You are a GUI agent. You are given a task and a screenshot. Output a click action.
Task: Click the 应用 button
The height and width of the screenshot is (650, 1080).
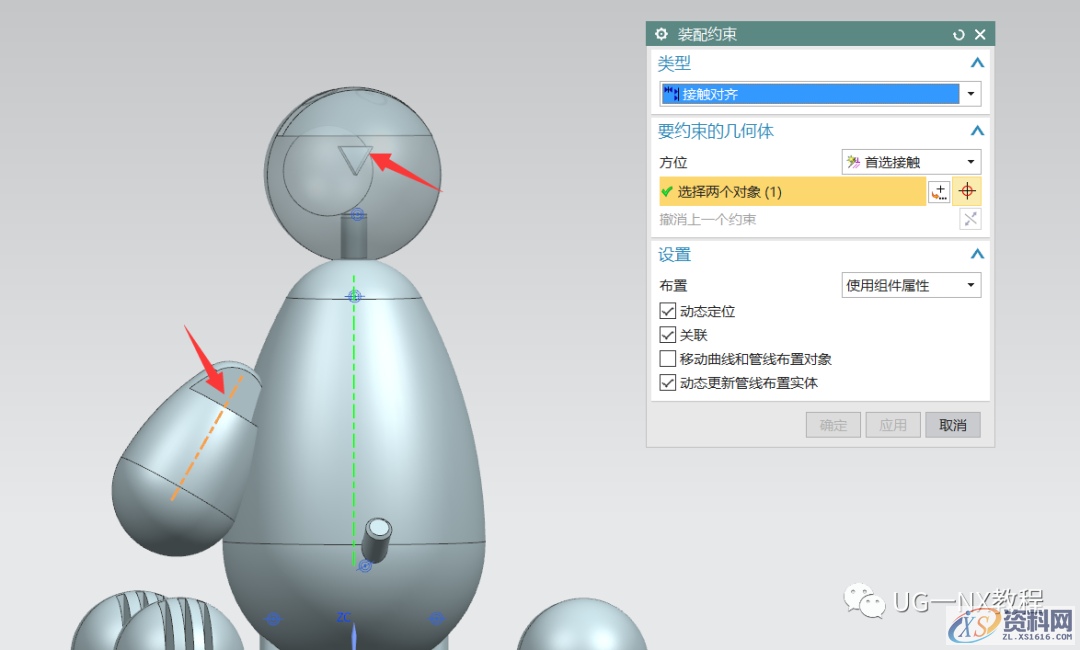(892, 424)
